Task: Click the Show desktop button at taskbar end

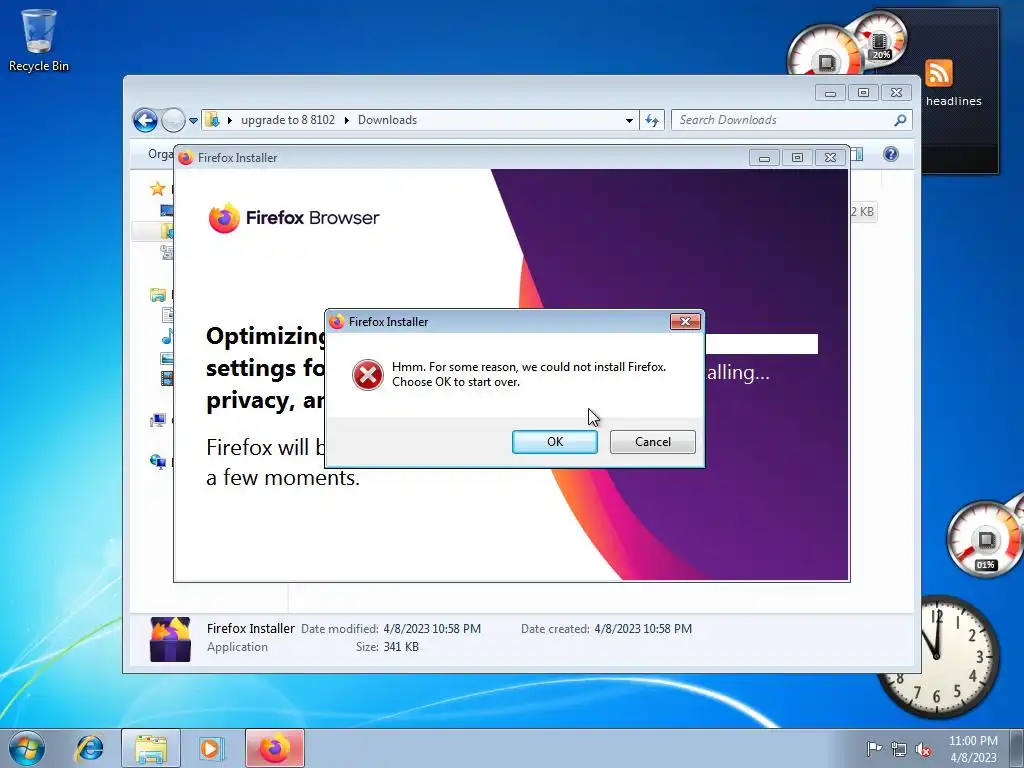Action: (x=1018, y=748)
